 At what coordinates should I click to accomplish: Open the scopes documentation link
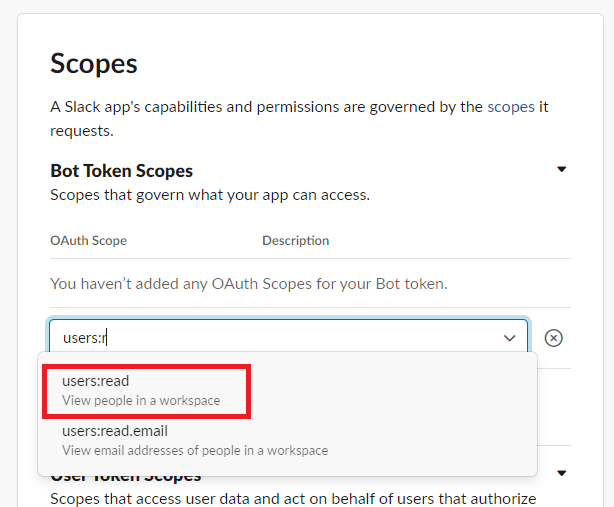[x=511, y=106]
